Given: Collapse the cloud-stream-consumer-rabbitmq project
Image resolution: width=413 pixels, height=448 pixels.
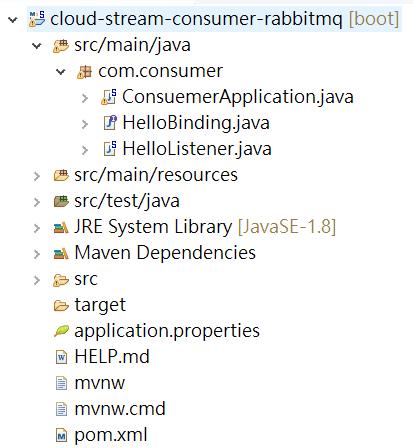Looking at the screenshot, I should tap(13, 20).
